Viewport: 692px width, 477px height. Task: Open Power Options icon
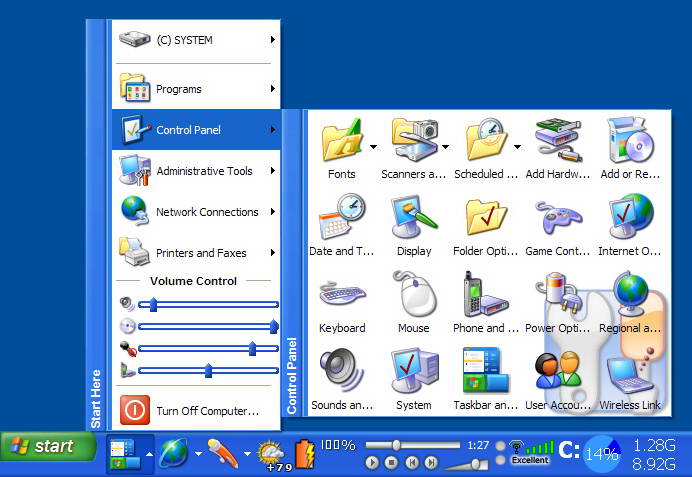click(557, 292)
